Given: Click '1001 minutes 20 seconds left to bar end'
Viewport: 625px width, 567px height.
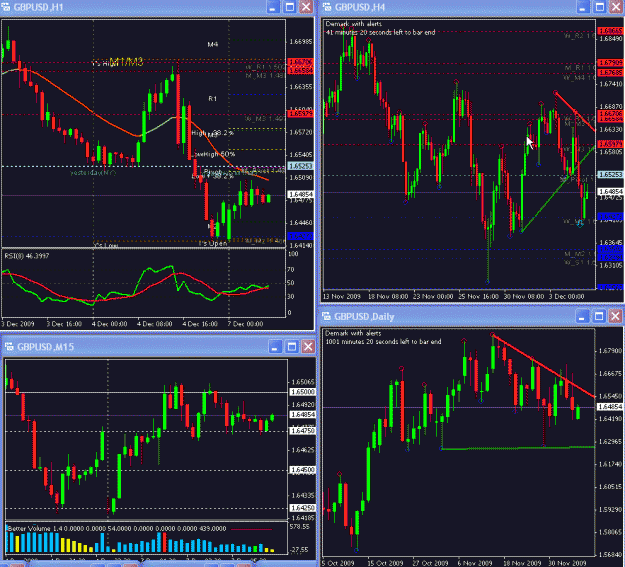Looking at the screenshot, I should pyautogui.click(x=383, y=341).
